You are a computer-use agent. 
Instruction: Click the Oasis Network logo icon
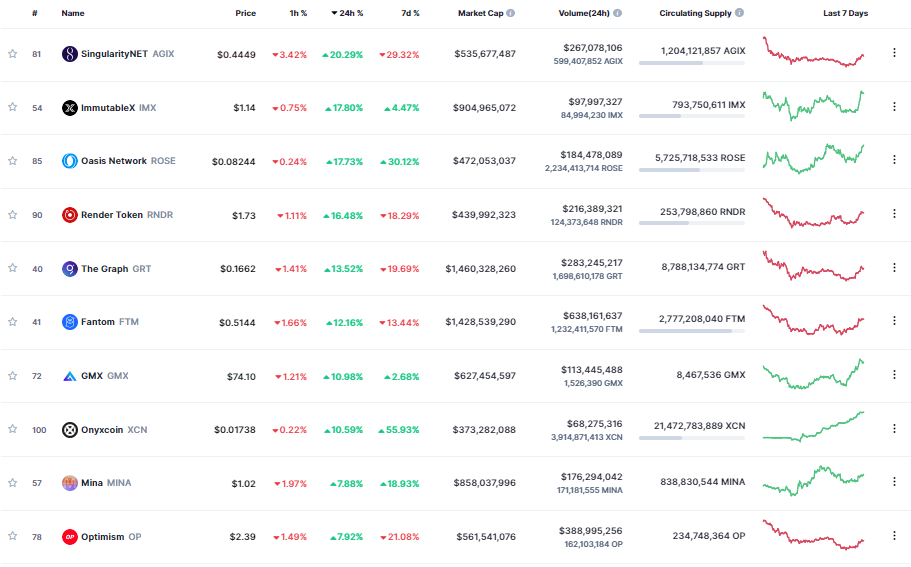[70, 161]
